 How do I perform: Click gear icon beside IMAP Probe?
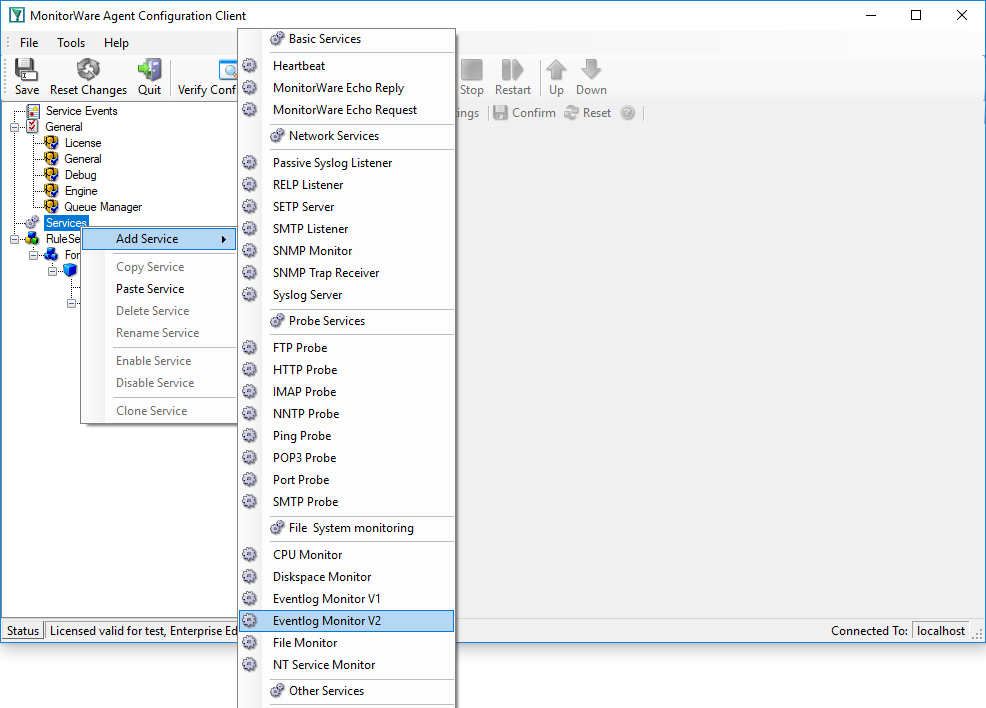pos(250,391)
